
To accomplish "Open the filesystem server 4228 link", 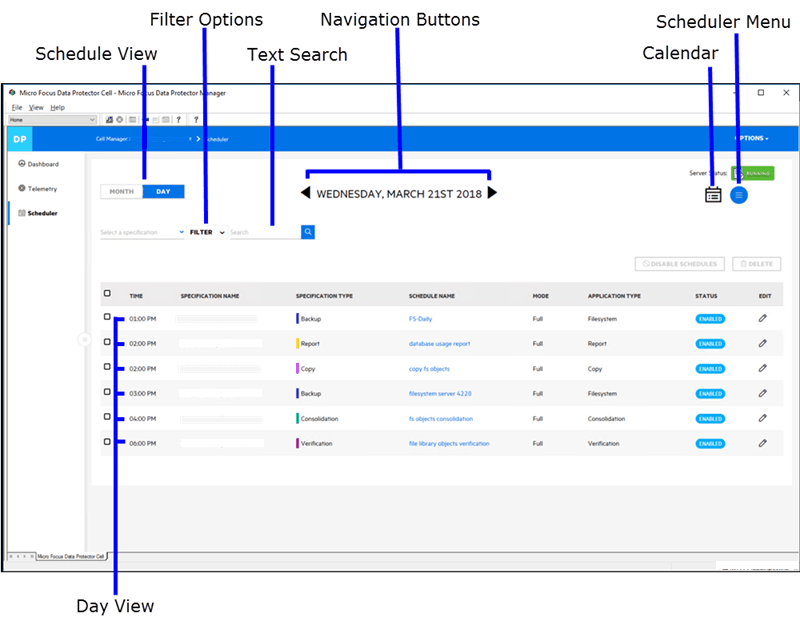I will pyautogui.click(x=440, y=394).
